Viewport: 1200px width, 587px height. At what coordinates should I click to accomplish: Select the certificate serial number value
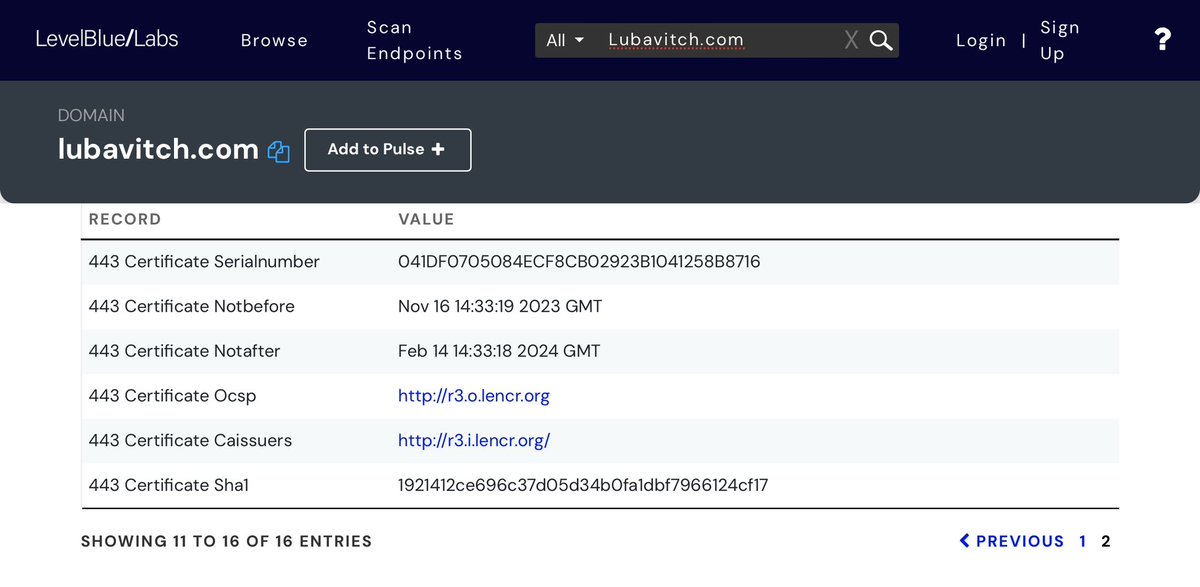point(579,262)
